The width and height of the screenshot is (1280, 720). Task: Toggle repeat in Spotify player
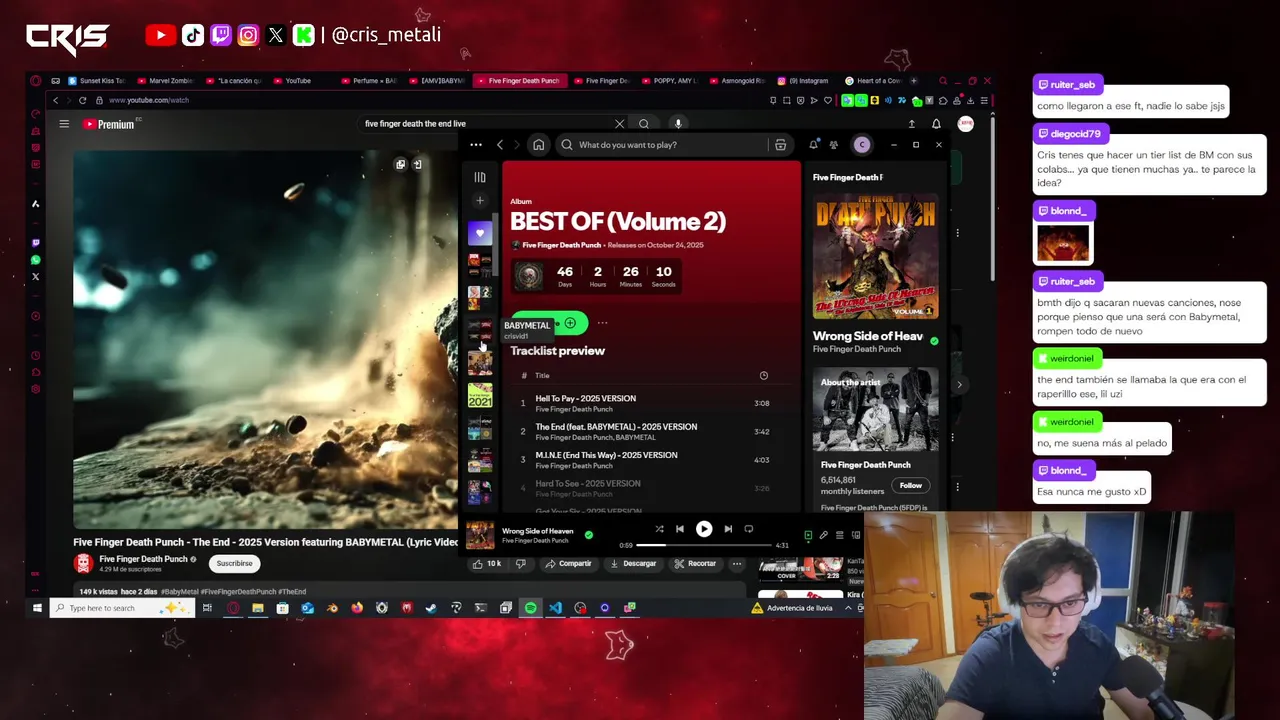749,529
